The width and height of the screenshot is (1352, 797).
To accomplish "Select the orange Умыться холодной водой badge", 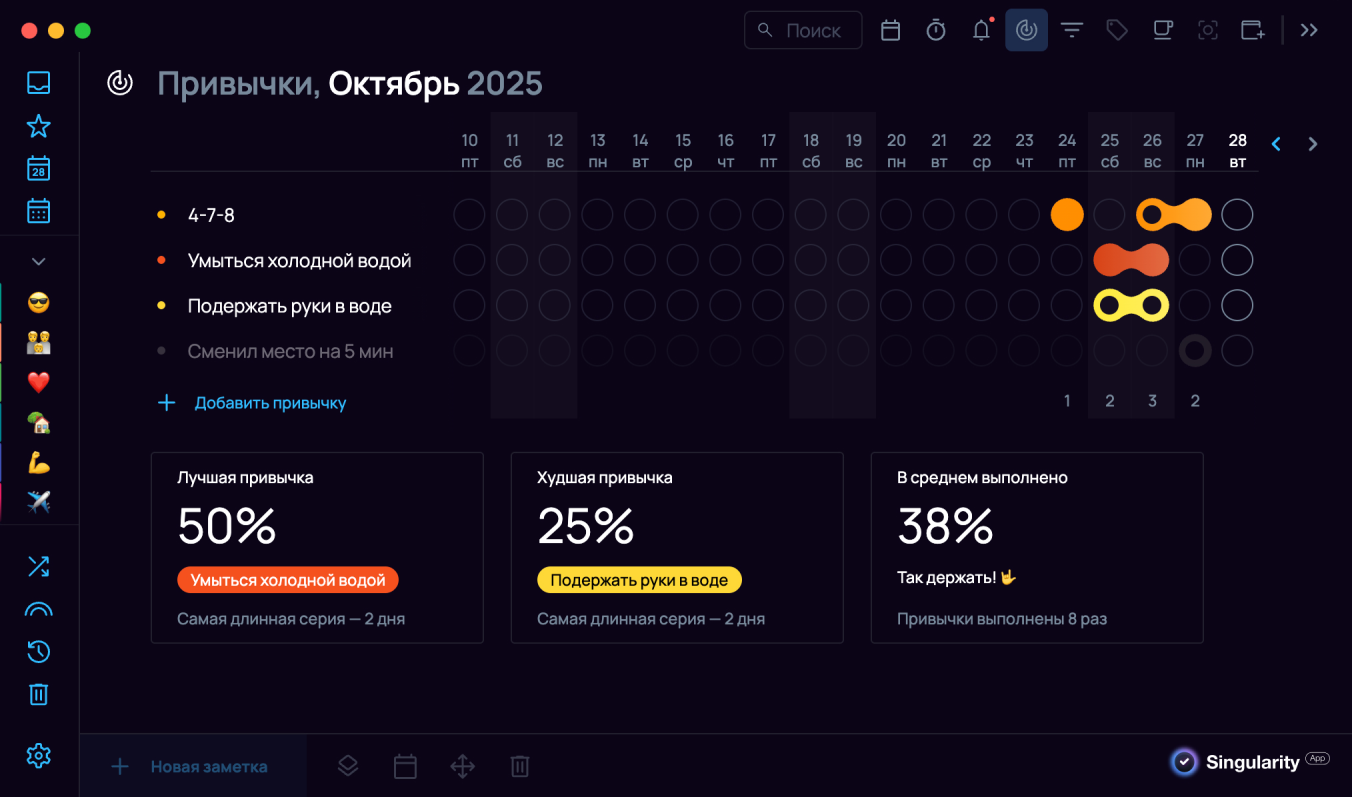I will tap(287, 579).
